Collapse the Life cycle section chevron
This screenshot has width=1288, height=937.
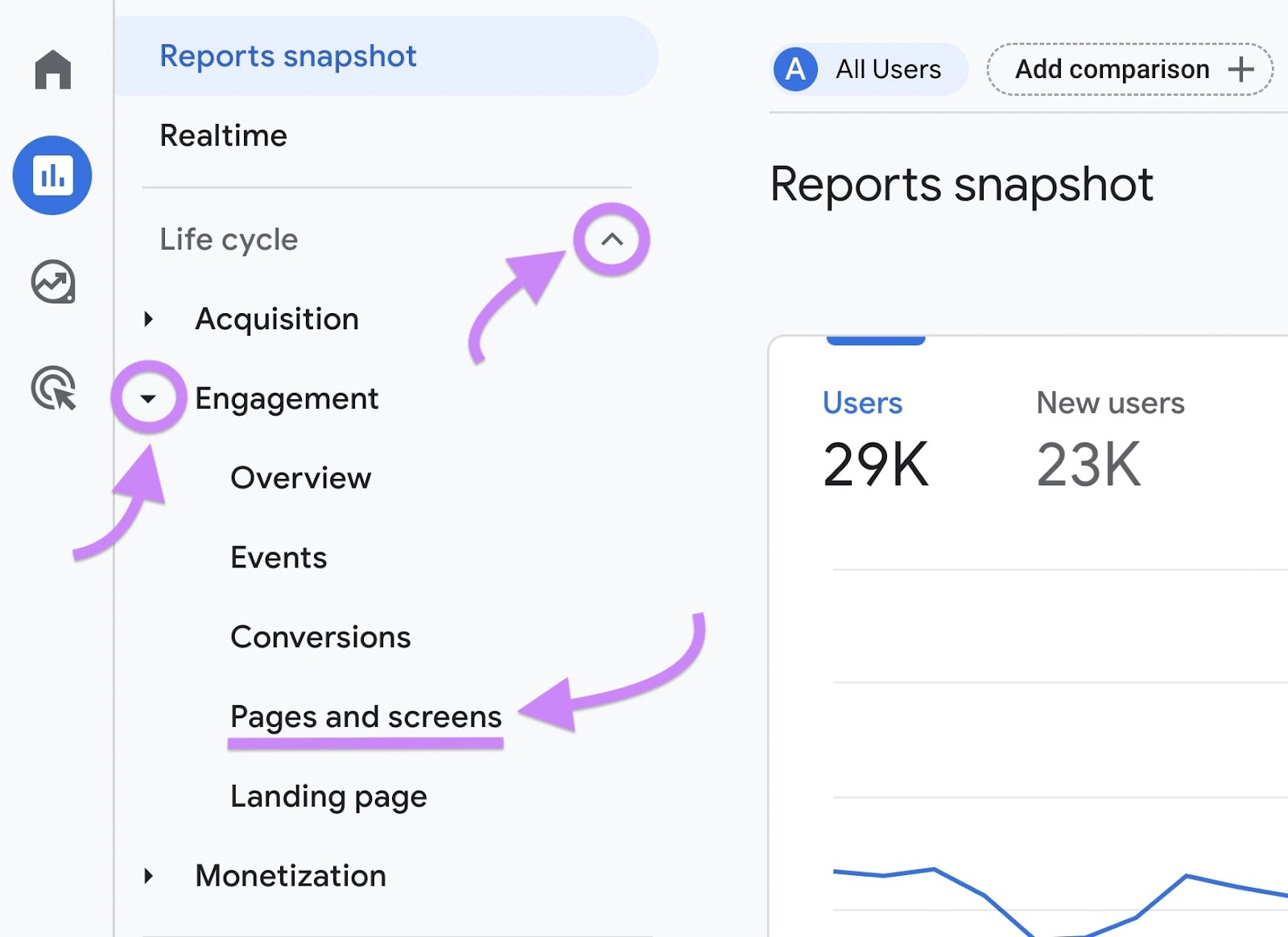pyautogui.click(x=609, y=239)
